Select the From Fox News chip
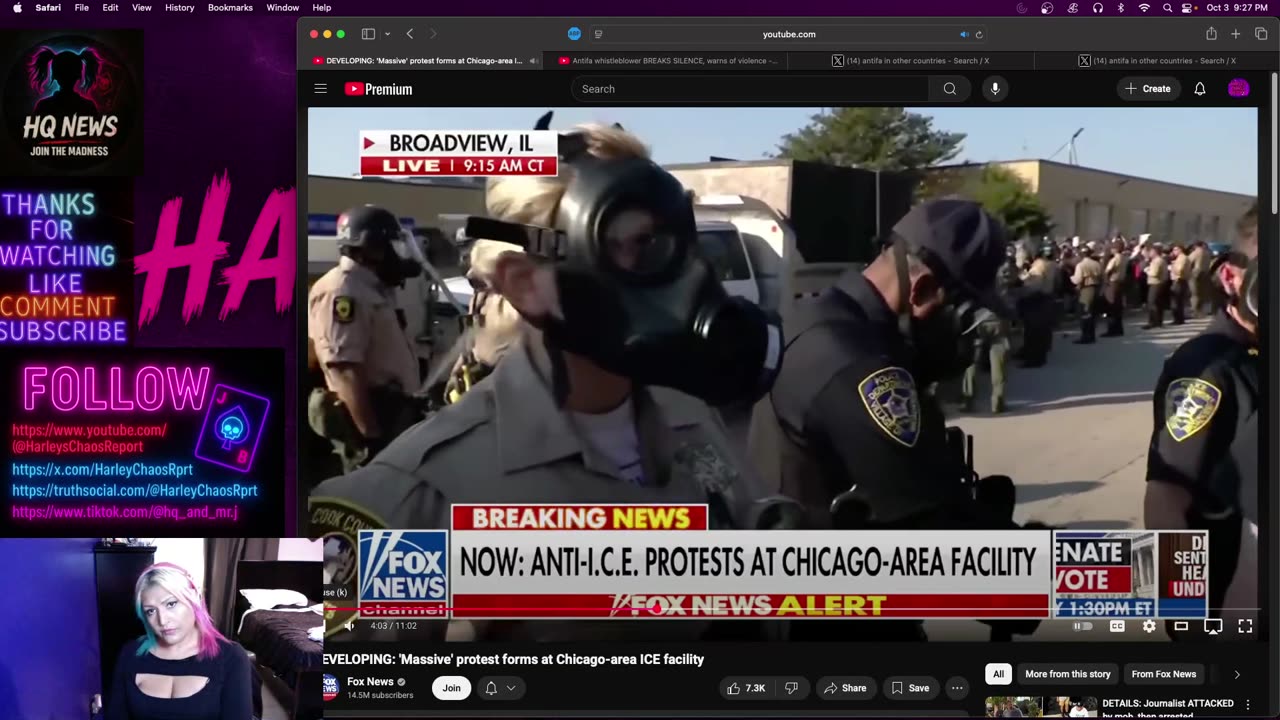 pos(1164,674)
